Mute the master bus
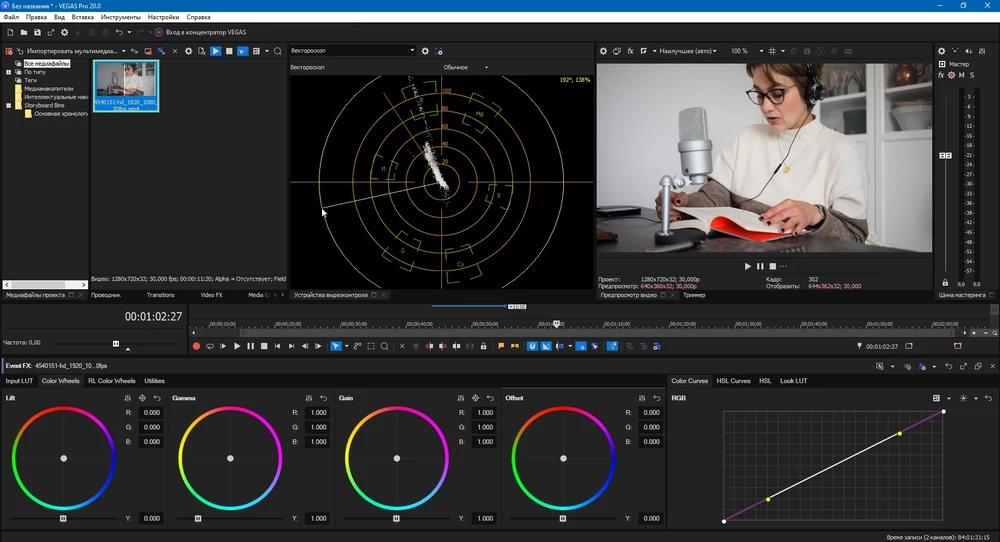This screenshot has height=542, width=1000. click(x=962, y=75)
